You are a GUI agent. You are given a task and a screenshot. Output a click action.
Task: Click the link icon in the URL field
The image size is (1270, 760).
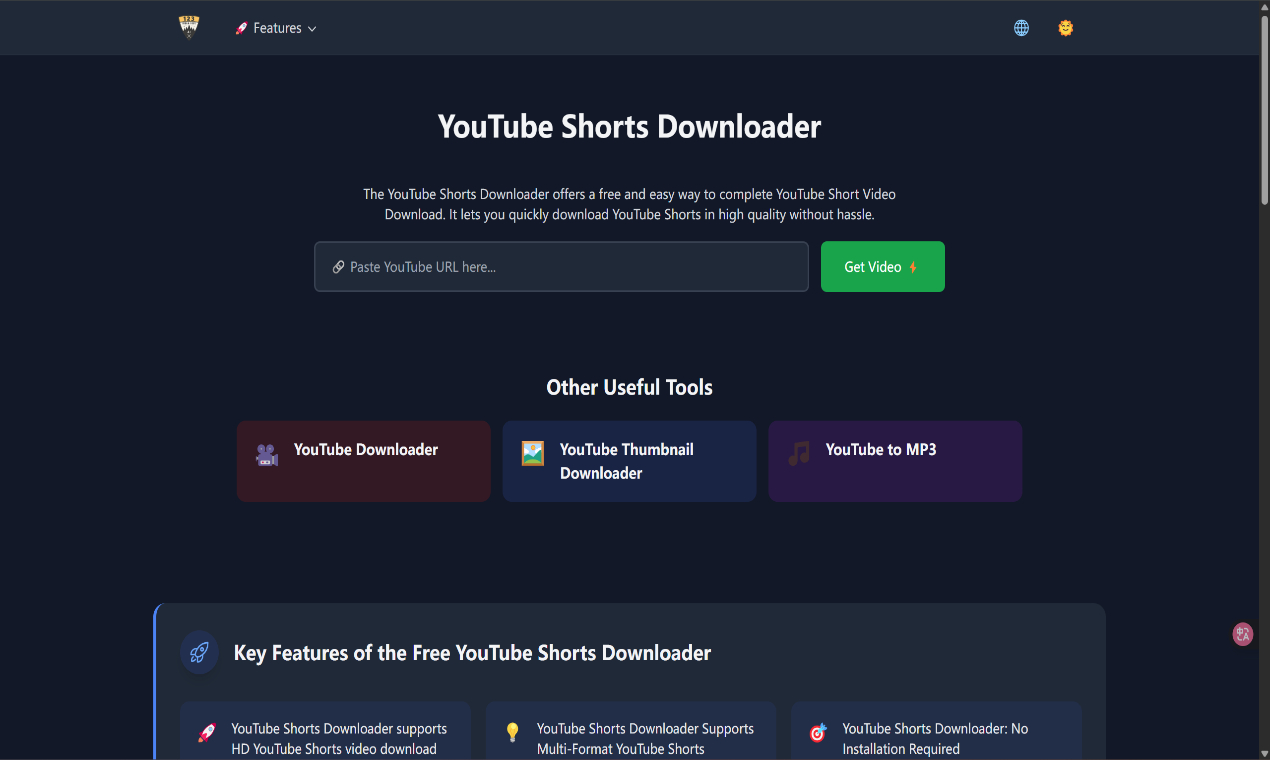339,267
